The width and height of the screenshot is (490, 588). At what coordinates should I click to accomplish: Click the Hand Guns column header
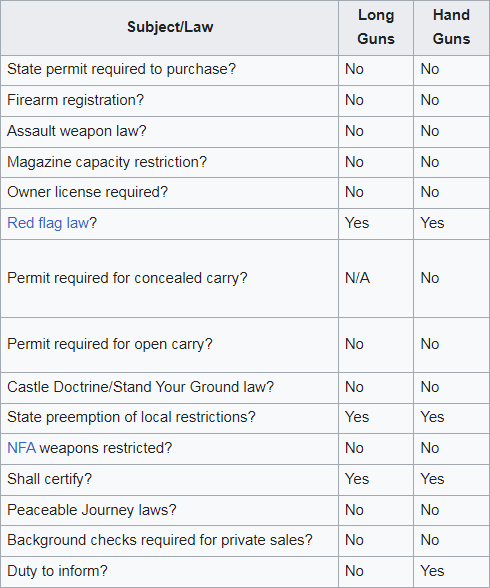pos(451,27)
